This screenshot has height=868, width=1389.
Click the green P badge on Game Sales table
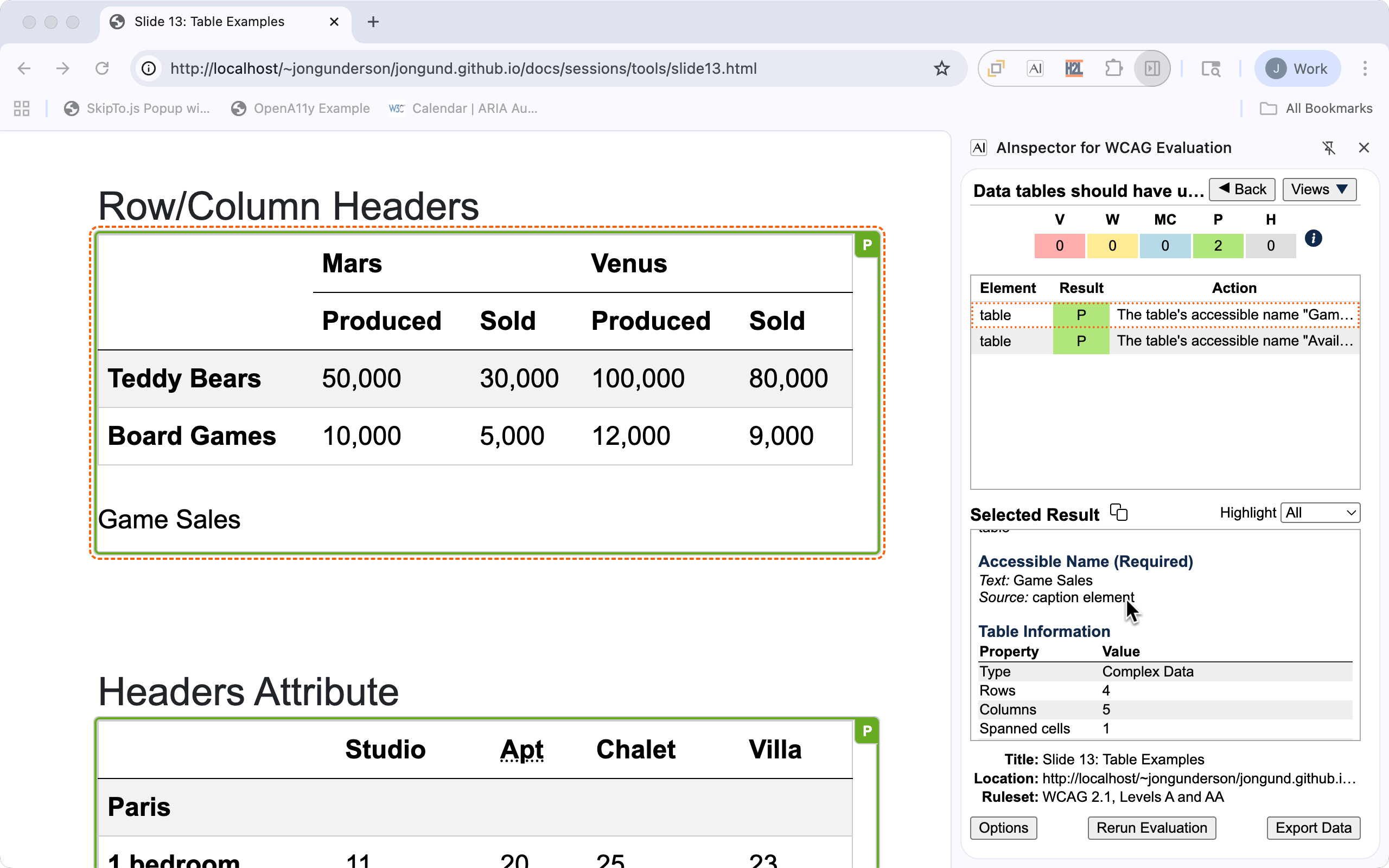866,245
